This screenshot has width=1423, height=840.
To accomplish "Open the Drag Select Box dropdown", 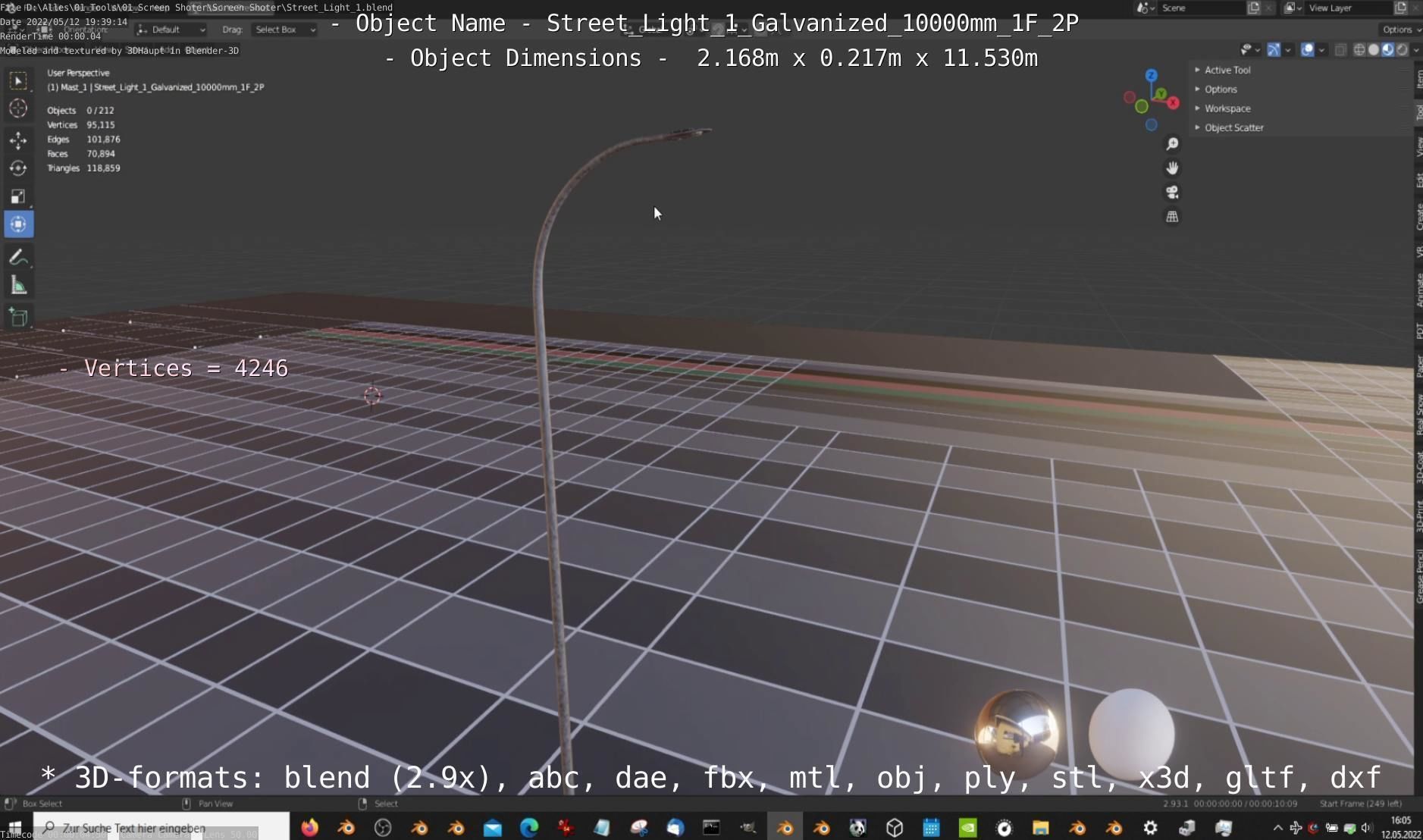I will pyautogui.click(x=284, y=30).
